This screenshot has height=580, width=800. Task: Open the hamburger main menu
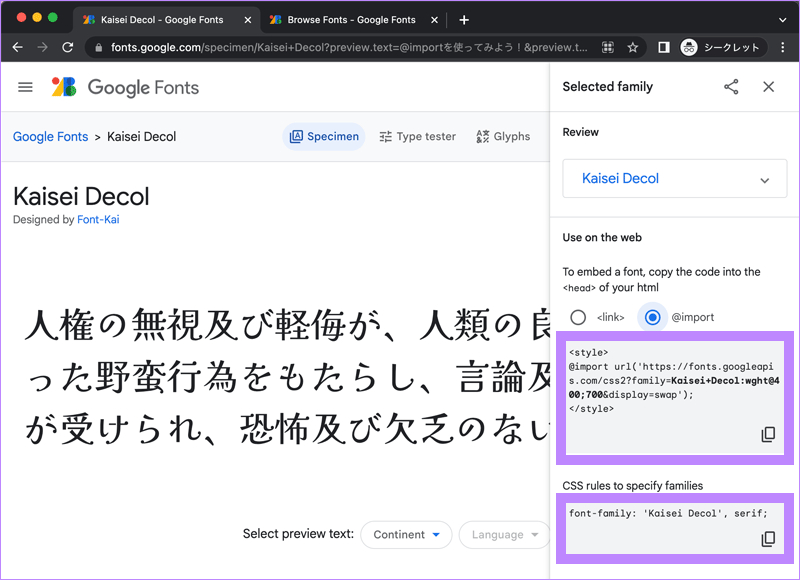[26, 87]
